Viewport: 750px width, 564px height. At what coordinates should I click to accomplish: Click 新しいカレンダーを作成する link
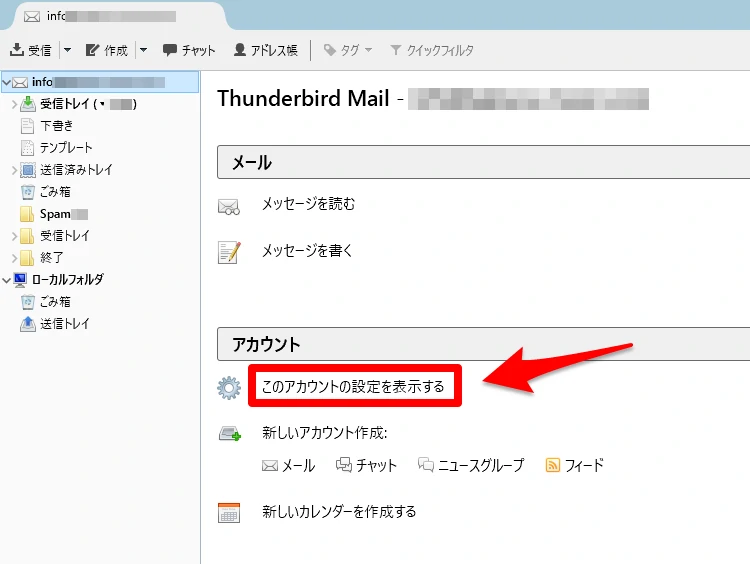(339, 511)
